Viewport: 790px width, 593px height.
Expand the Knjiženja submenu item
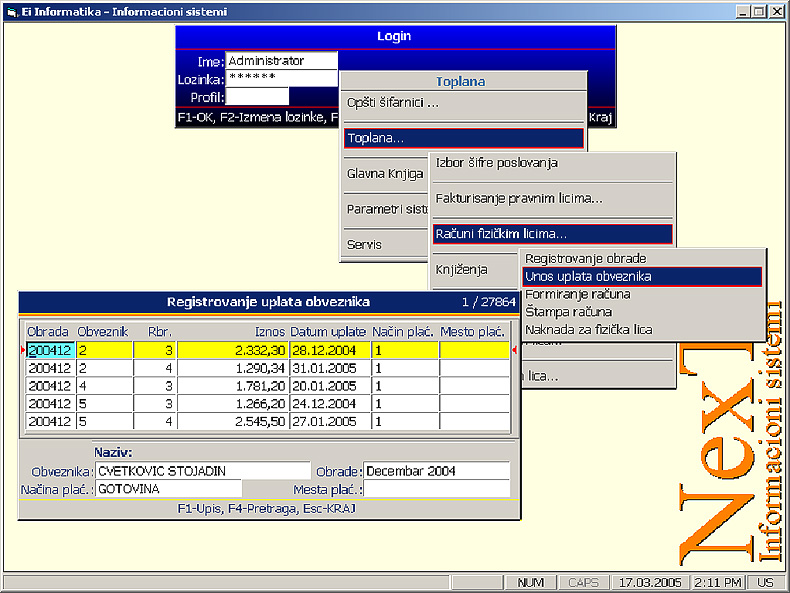tap(461, 270)
